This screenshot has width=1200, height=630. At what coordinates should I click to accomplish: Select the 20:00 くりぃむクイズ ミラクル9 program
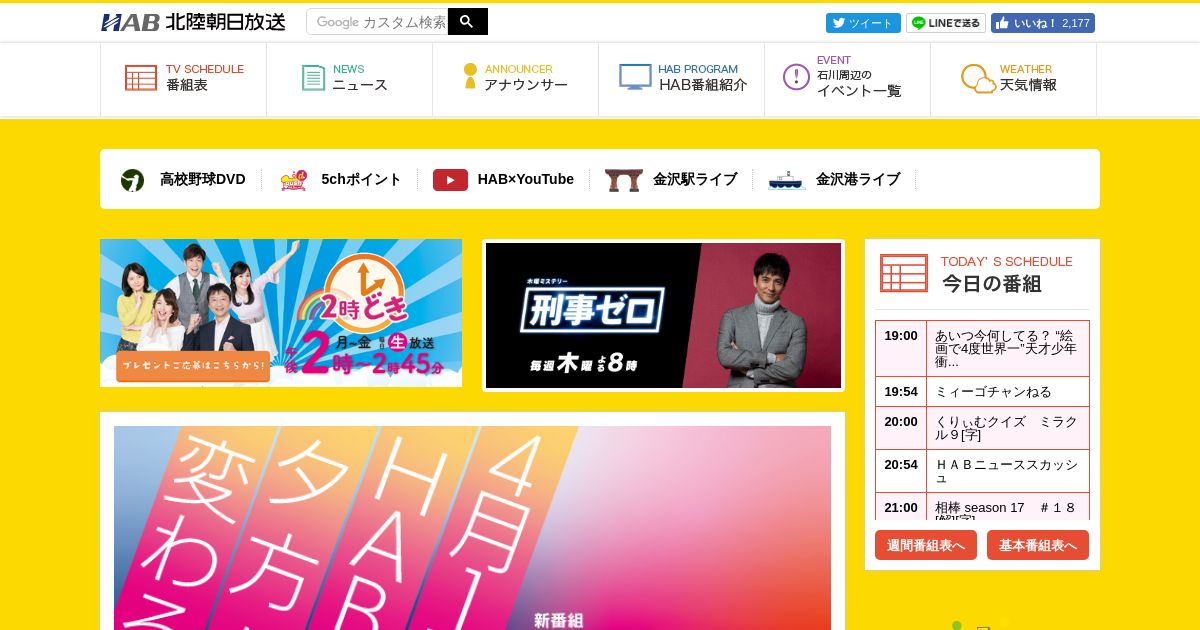[x=982, y=428]
